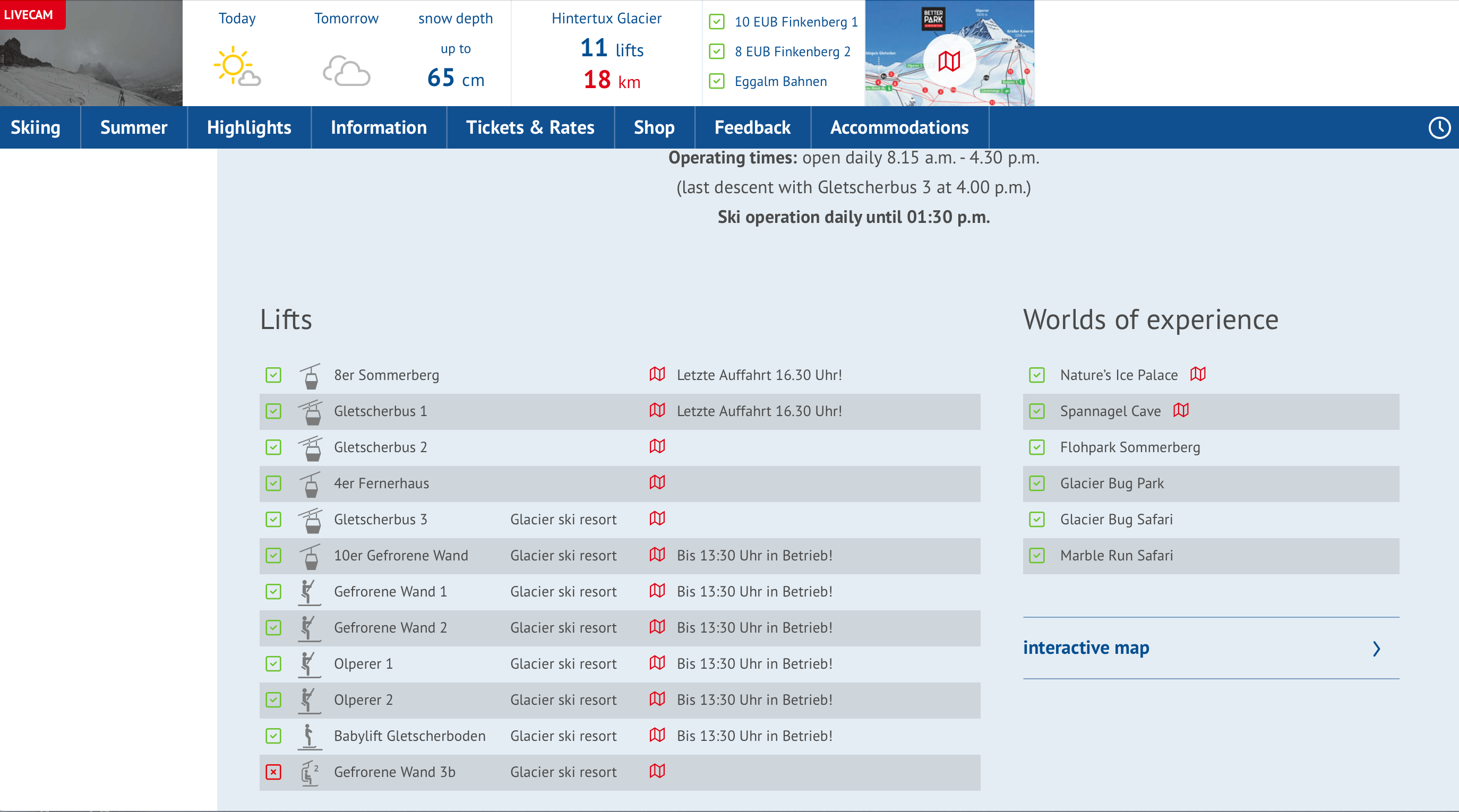This screenshot has width=1459, height=812.
Task: Click the red map icon on piste thumbnail
Action: click(949, 61)
